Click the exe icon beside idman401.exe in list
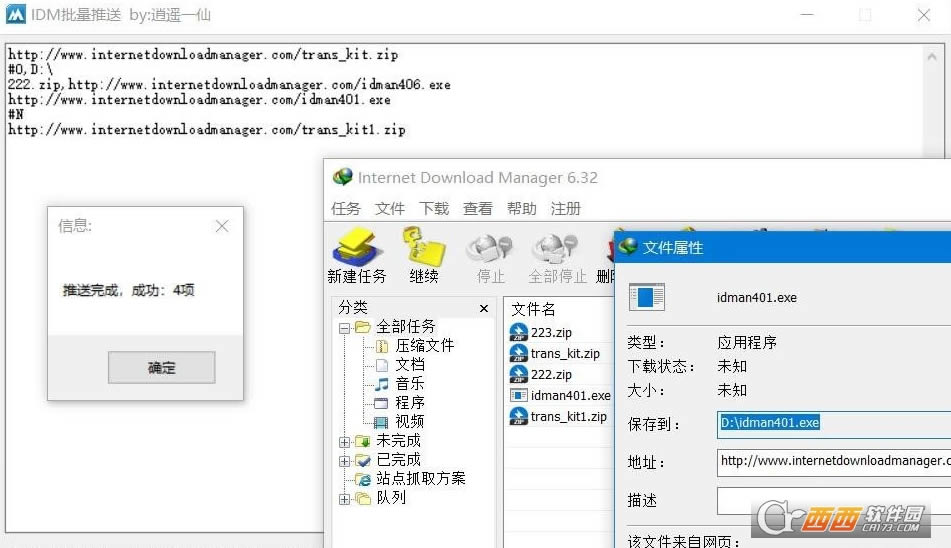Screen dimensions: 951x548 (x=519, y=395)
